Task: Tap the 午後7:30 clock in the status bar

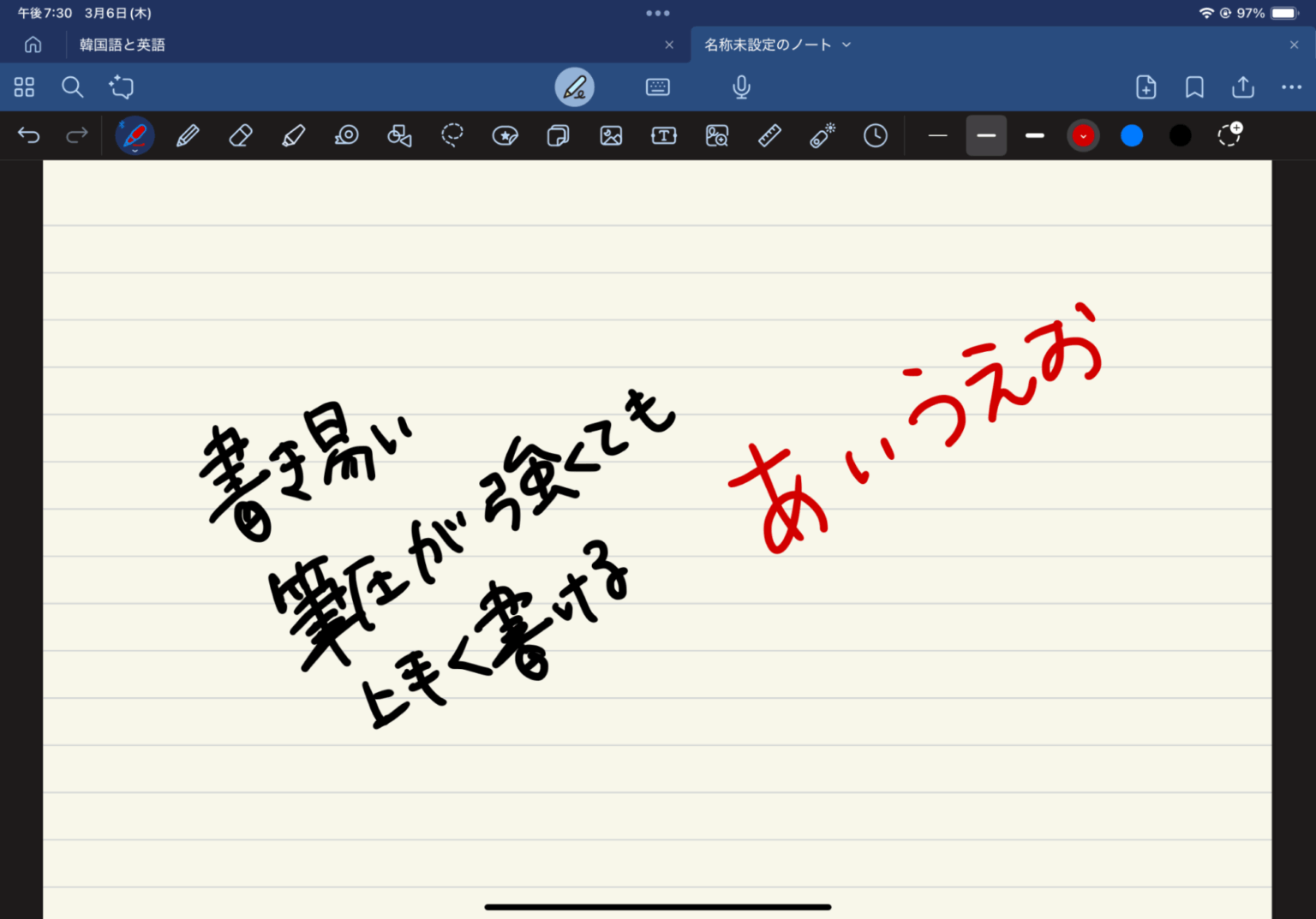Action: click(x=45, y=13)
